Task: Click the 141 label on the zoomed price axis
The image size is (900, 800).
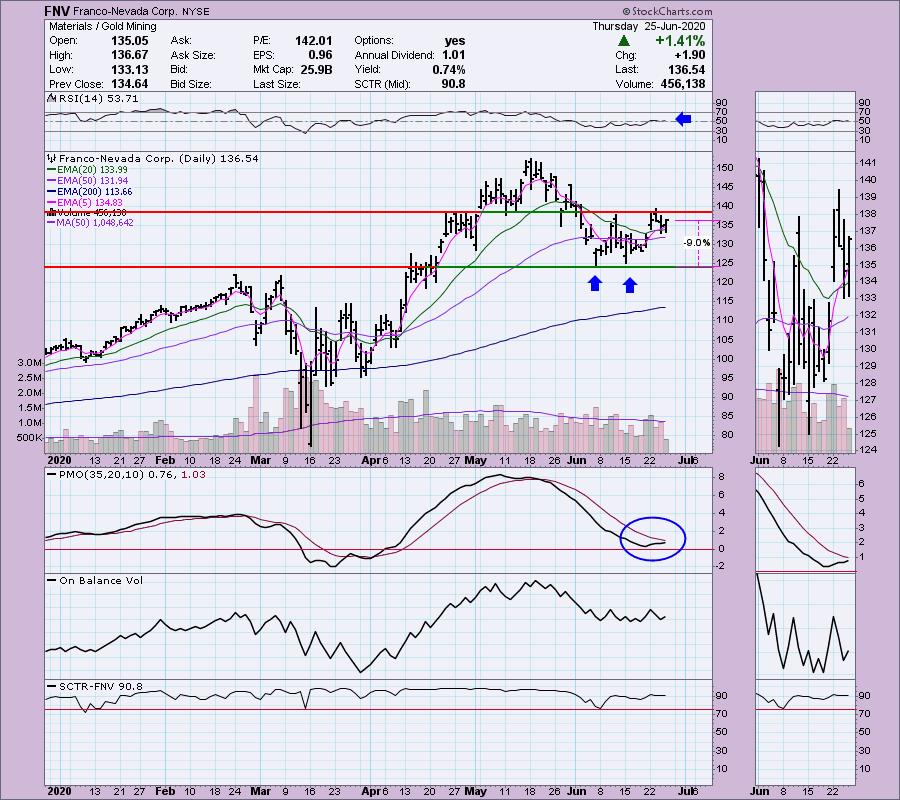Action: (868, 162)
